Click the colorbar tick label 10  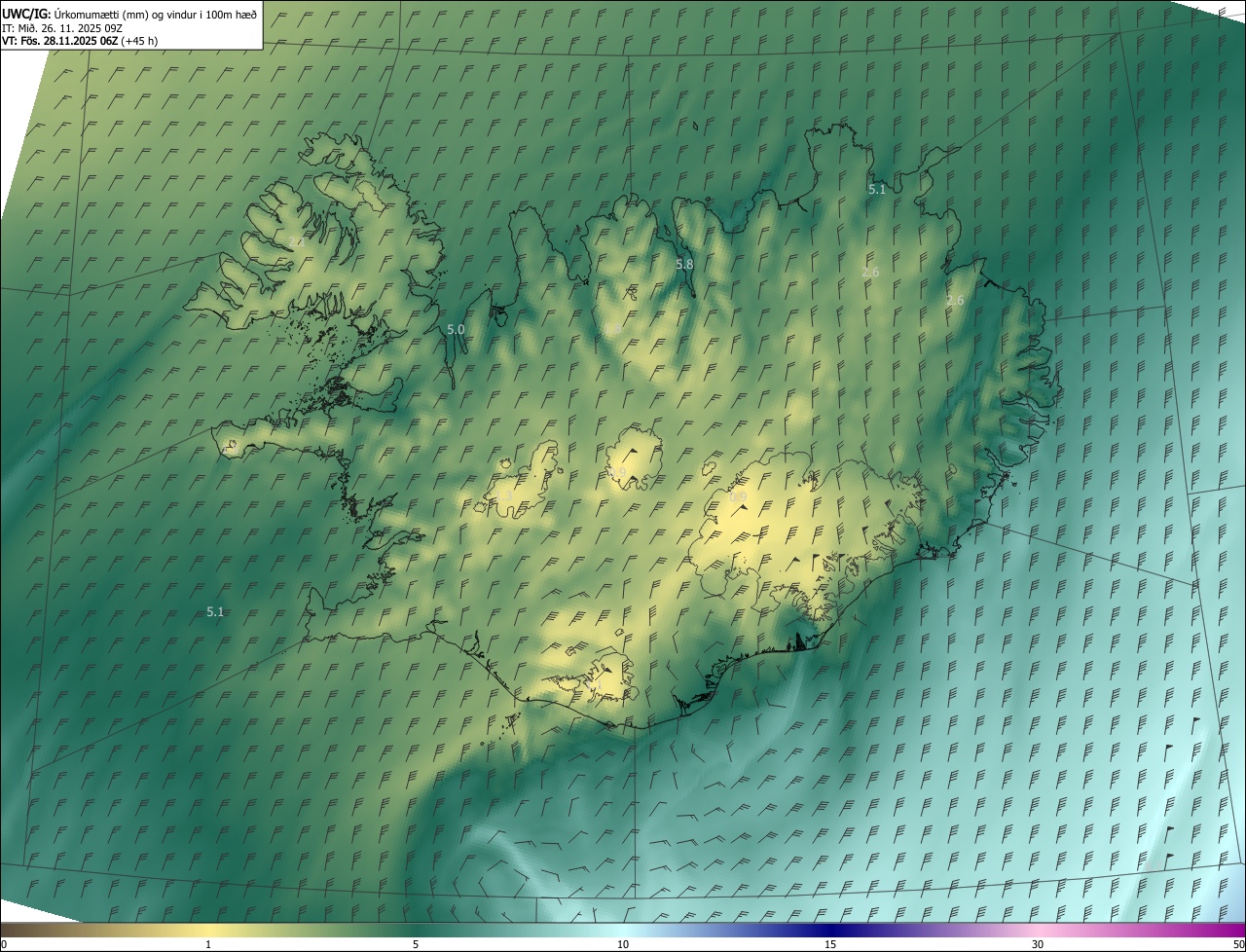[623, 944]
